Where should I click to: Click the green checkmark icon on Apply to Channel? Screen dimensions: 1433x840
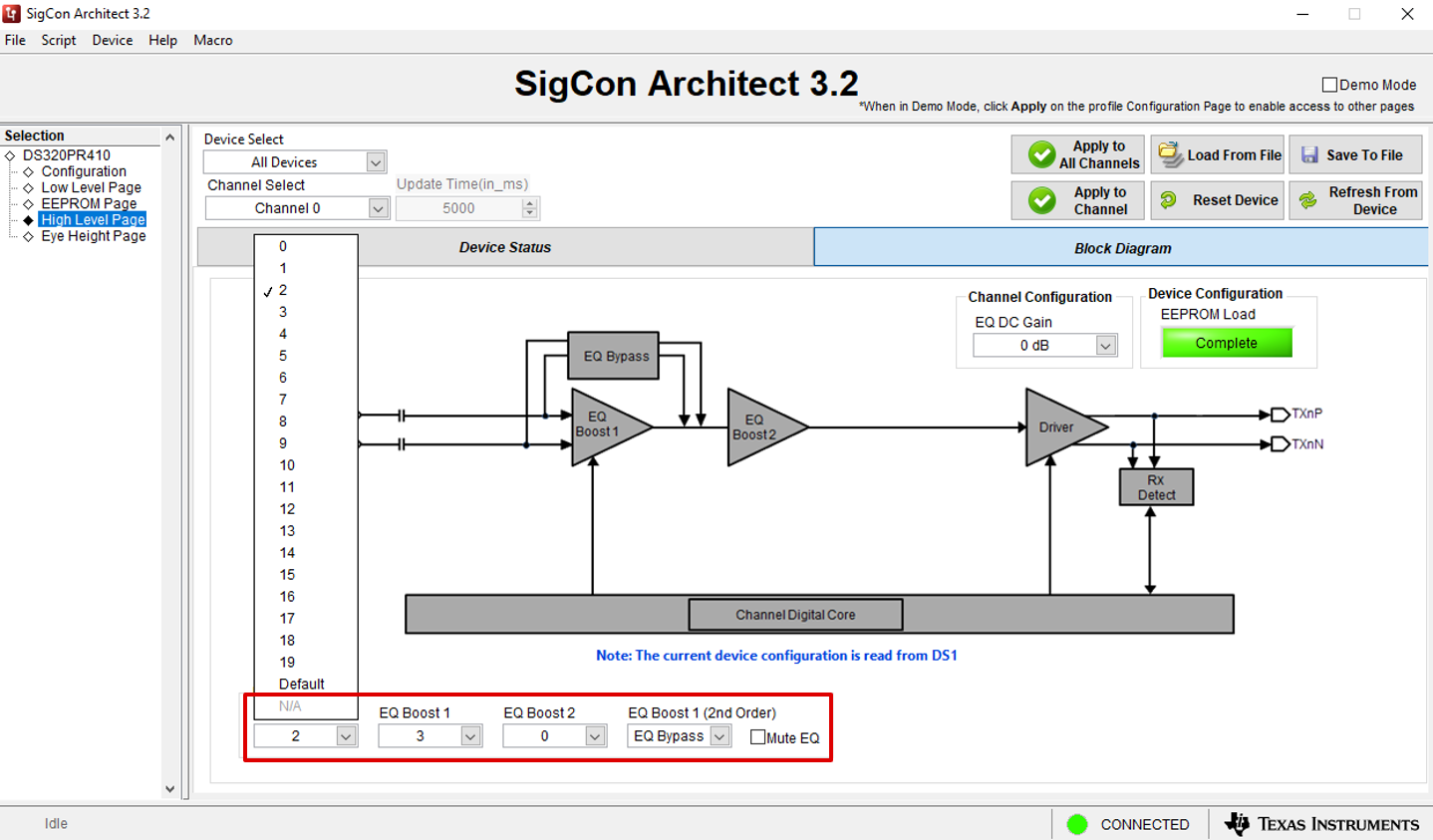pos(1041,200)
